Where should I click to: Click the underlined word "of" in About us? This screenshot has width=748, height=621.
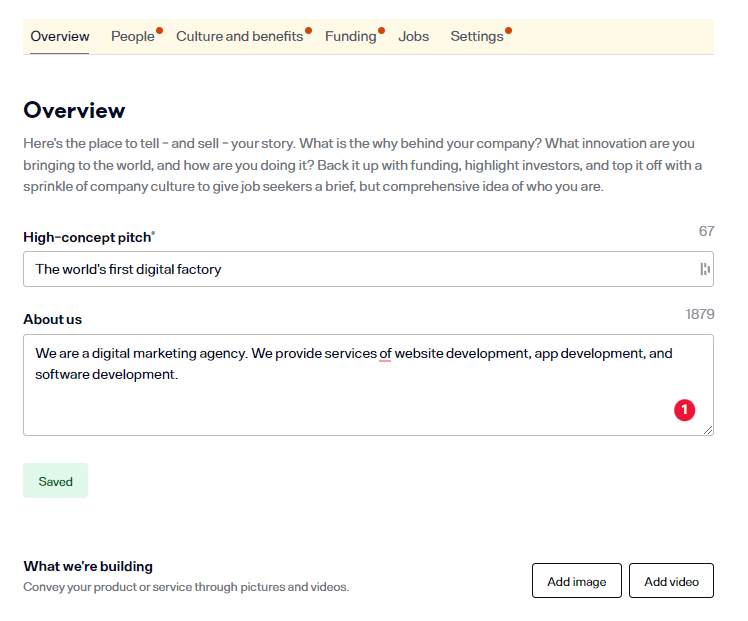[x=385, y=354]
